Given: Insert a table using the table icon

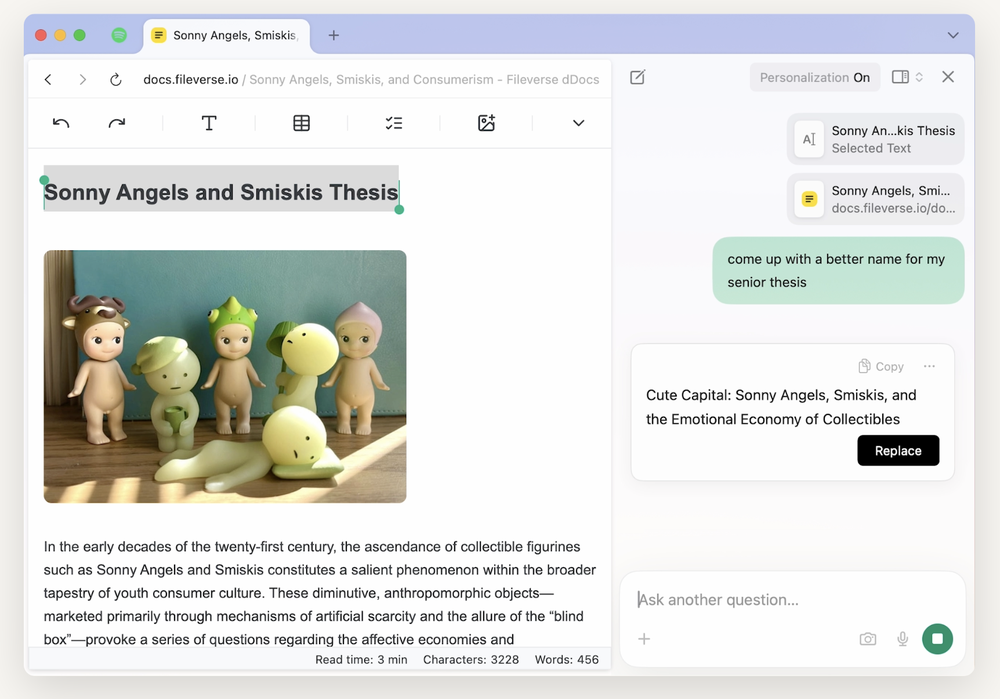Looking at the screenshot, I should [301, 122].
